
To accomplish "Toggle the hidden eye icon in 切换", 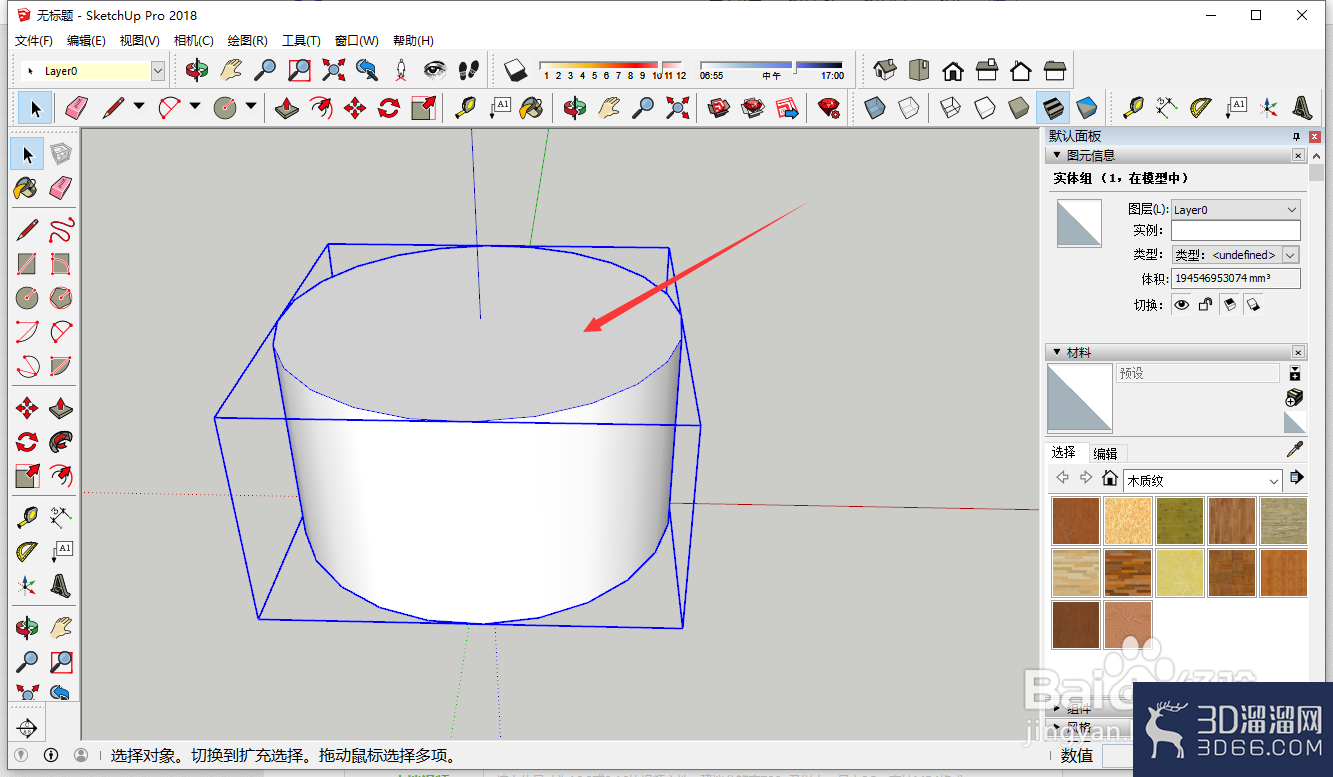I will coord(1182,305).
